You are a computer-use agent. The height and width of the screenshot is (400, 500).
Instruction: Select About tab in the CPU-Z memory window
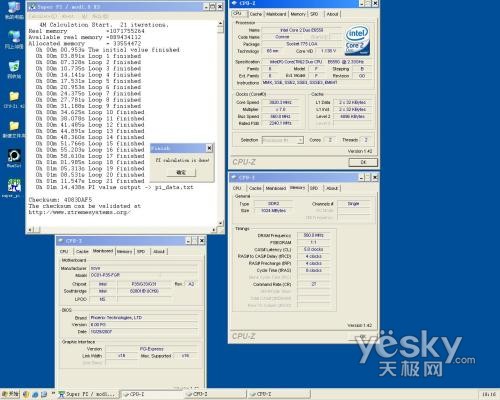point(332,188)
